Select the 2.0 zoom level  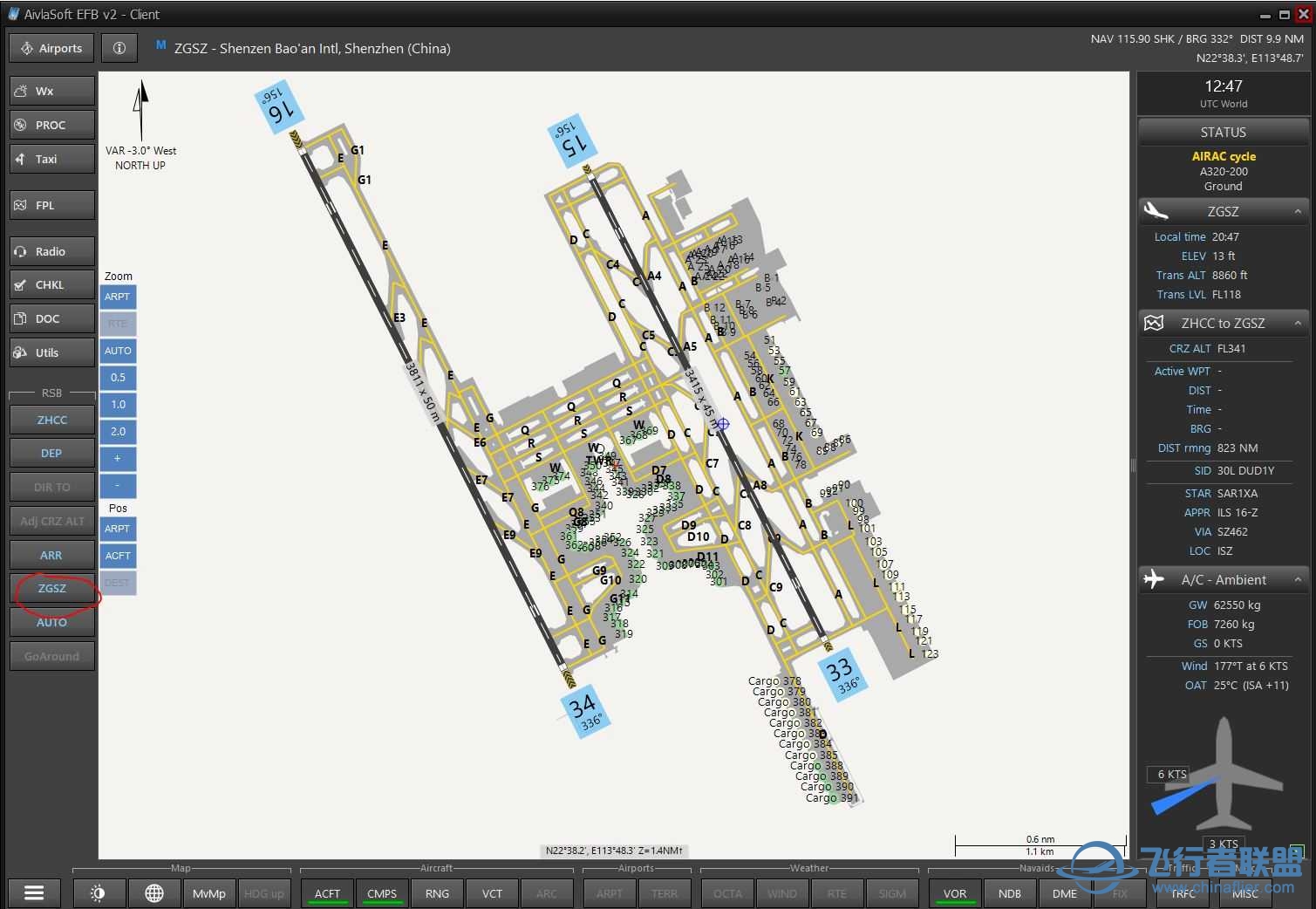118,431
